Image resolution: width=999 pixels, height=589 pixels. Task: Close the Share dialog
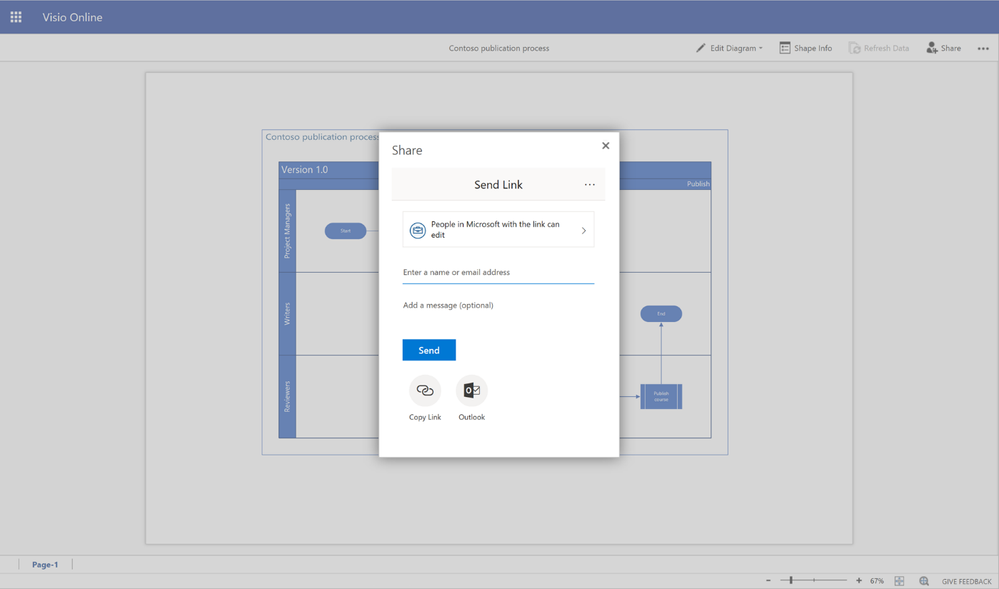(605, 145)
